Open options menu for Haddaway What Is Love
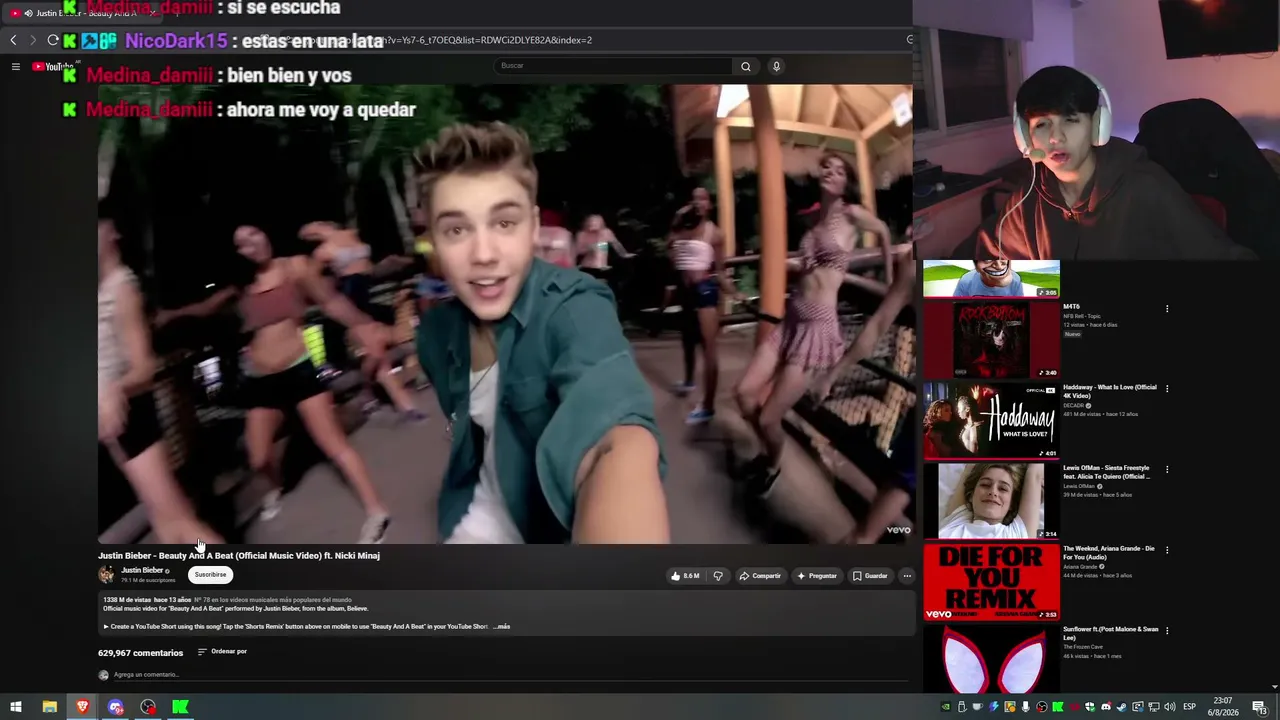This screenshot has height=720, width=1280. pos(1167,389)
